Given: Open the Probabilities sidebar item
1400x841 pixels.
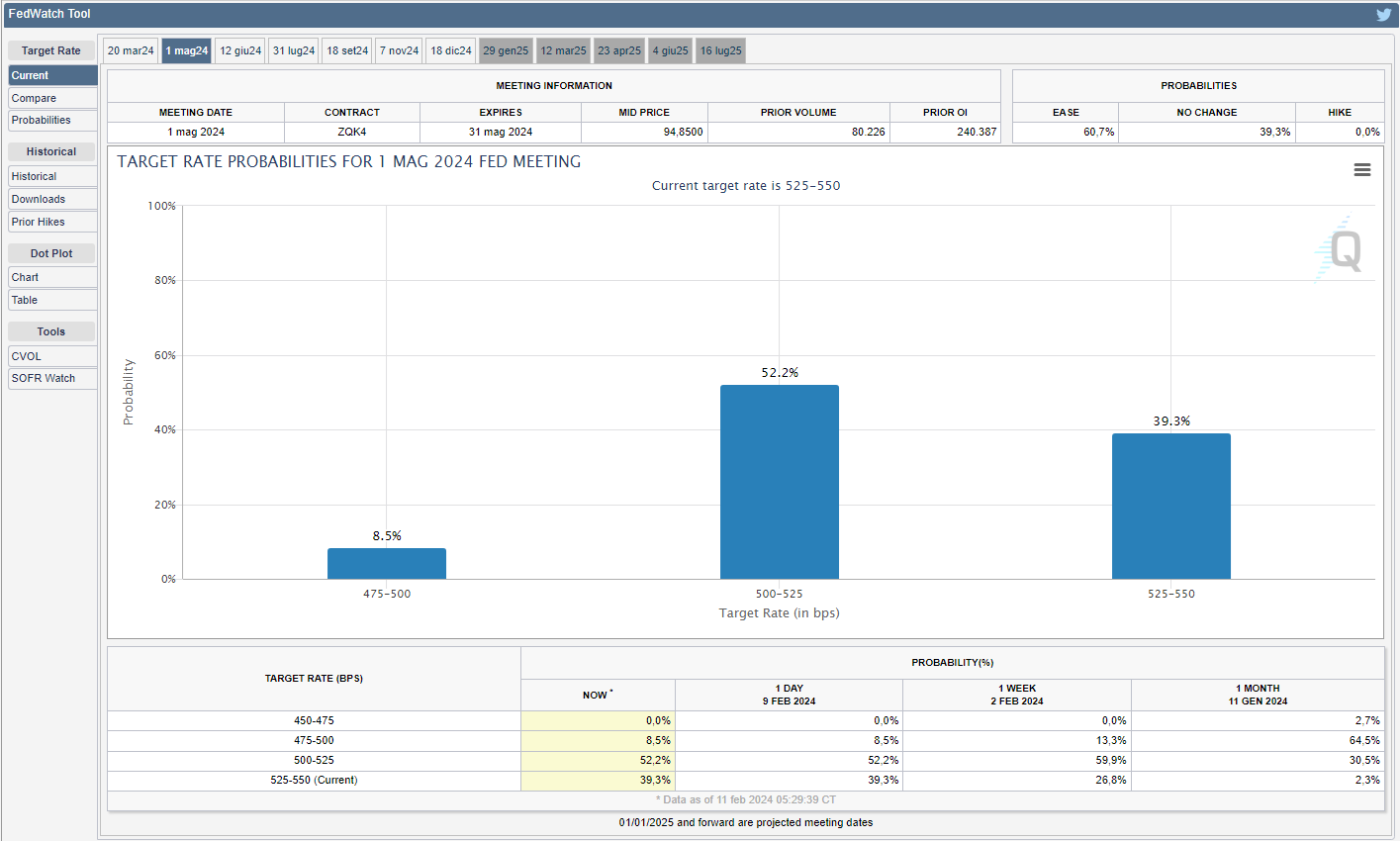Looking at the screenshot, I should 52,120.
